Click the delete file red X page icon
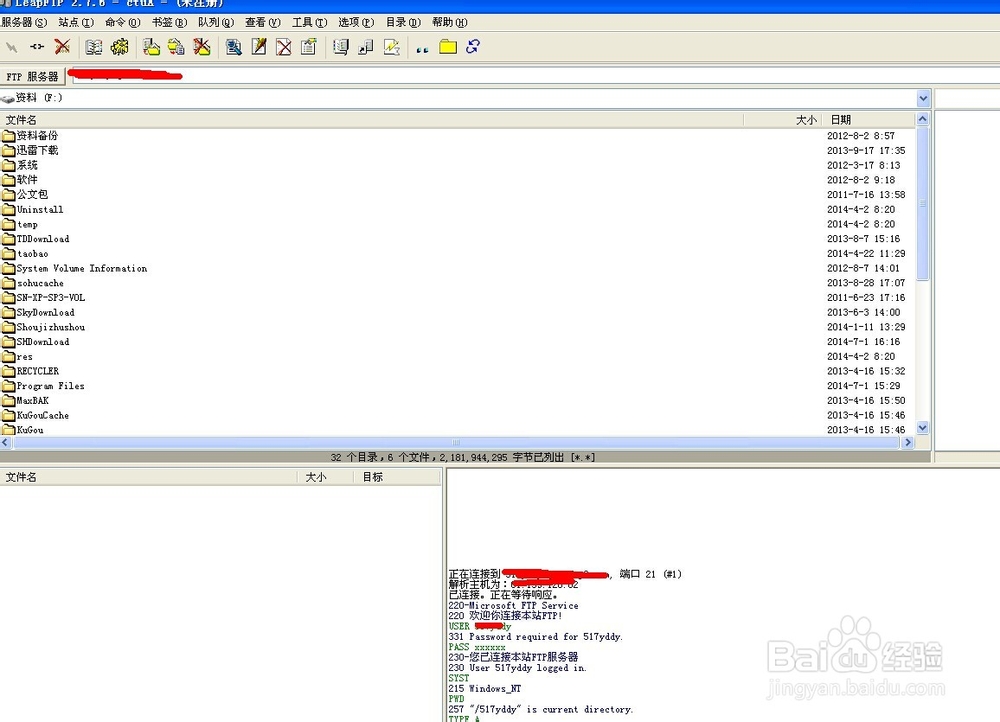1000x722 pixels. (x=284, y=47)
